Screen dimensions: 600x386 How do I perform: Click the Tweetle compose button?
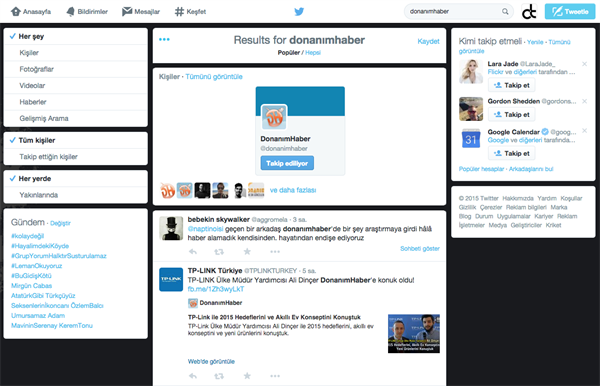click(570, 11)
